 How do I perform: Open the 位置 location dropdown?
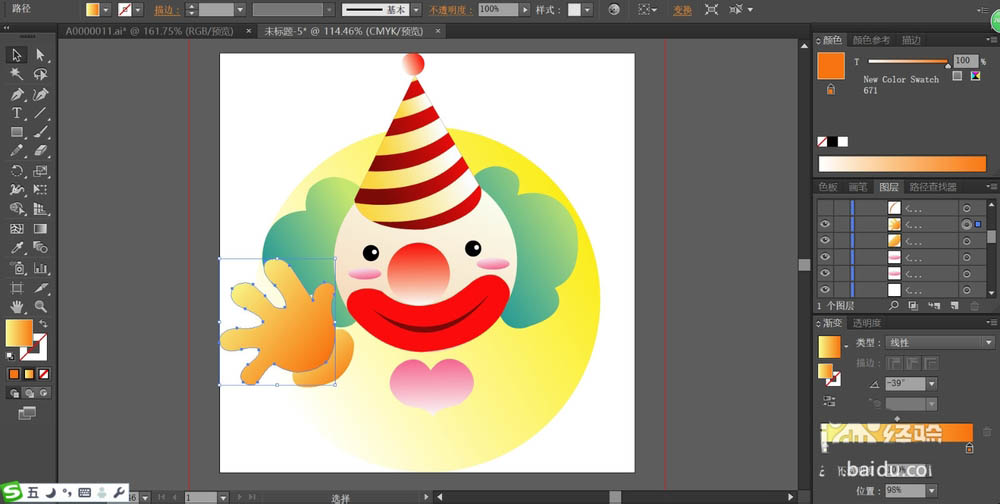click(x=932, y=491)
